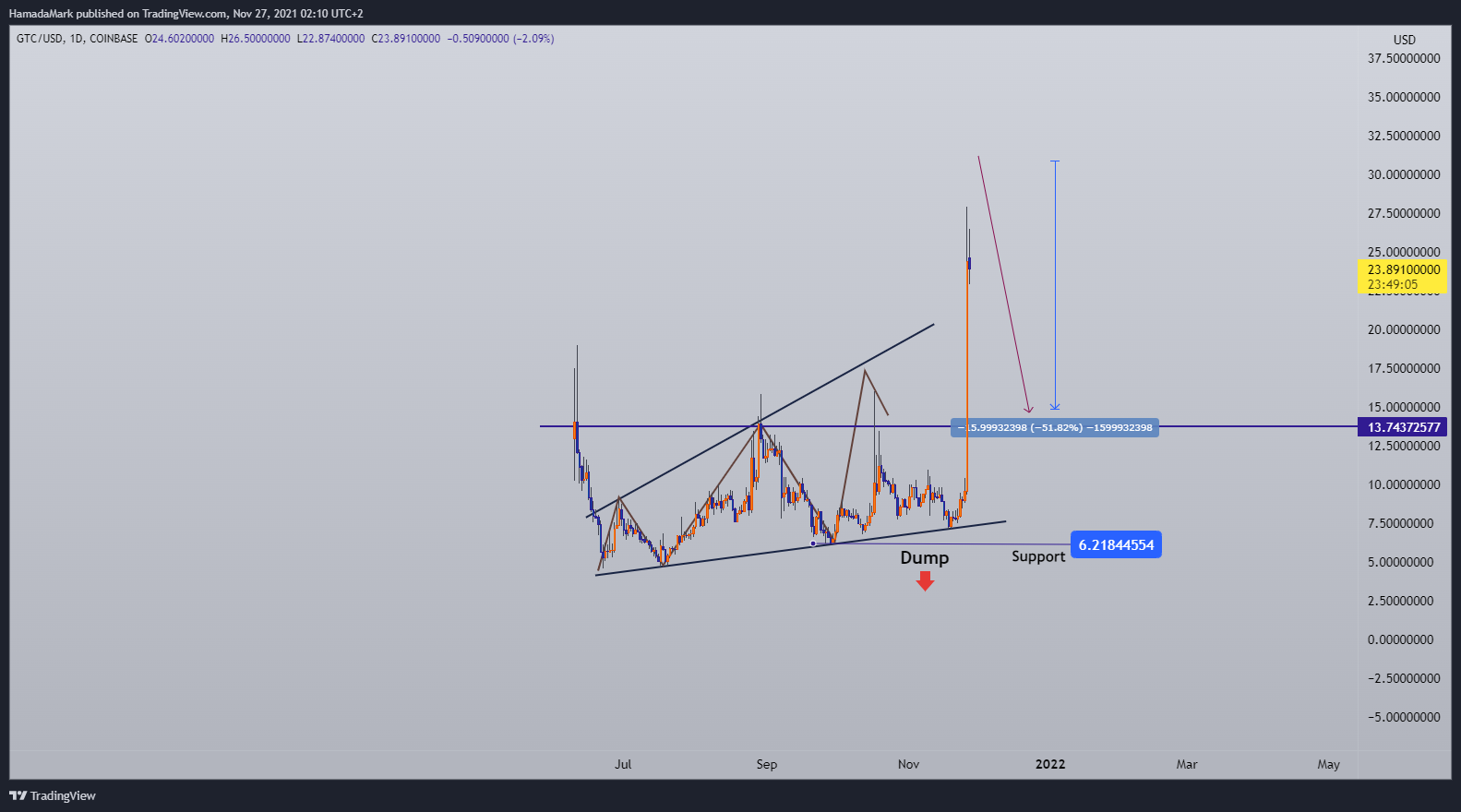Click the change value −0.50900000 (−2.09%)
Viewport: 1461px width, 812px height.
500,39
